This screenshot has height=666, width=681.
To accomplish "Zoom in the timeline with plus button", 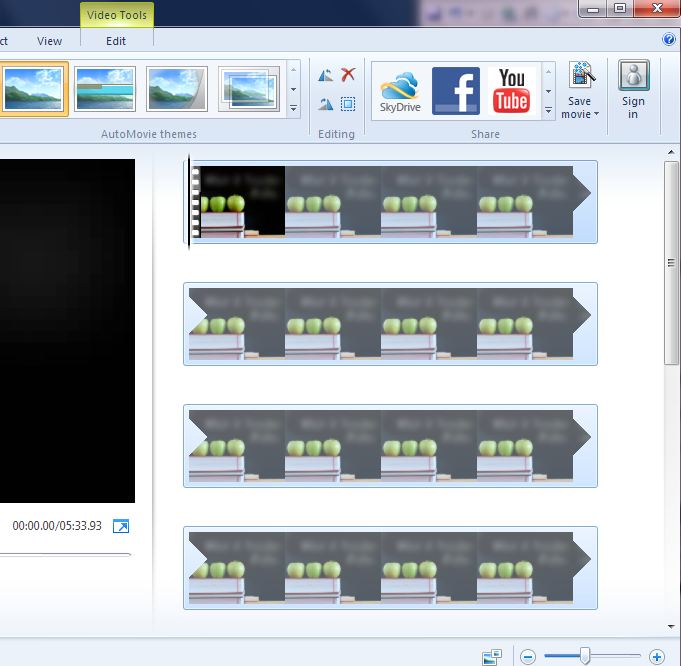I will click(x=657, y=657).
